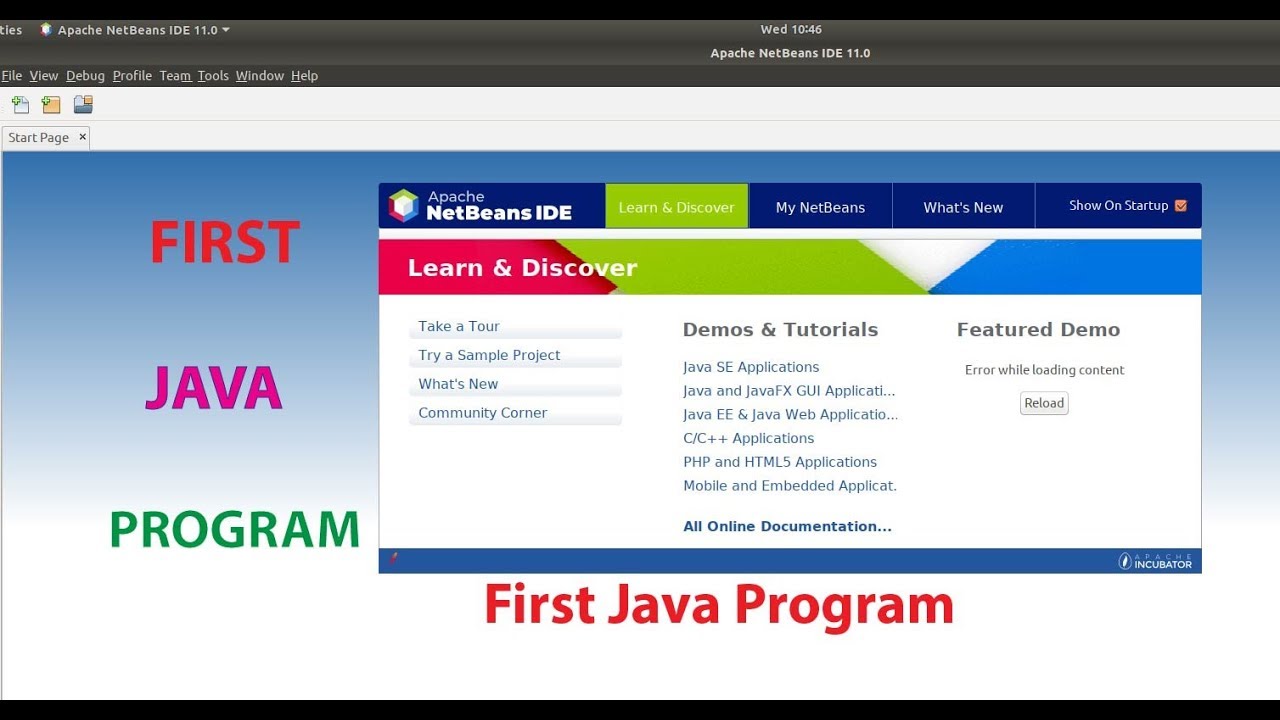Open the Window menu
This screenshot has width=1280, height=720.
point(260,76)
